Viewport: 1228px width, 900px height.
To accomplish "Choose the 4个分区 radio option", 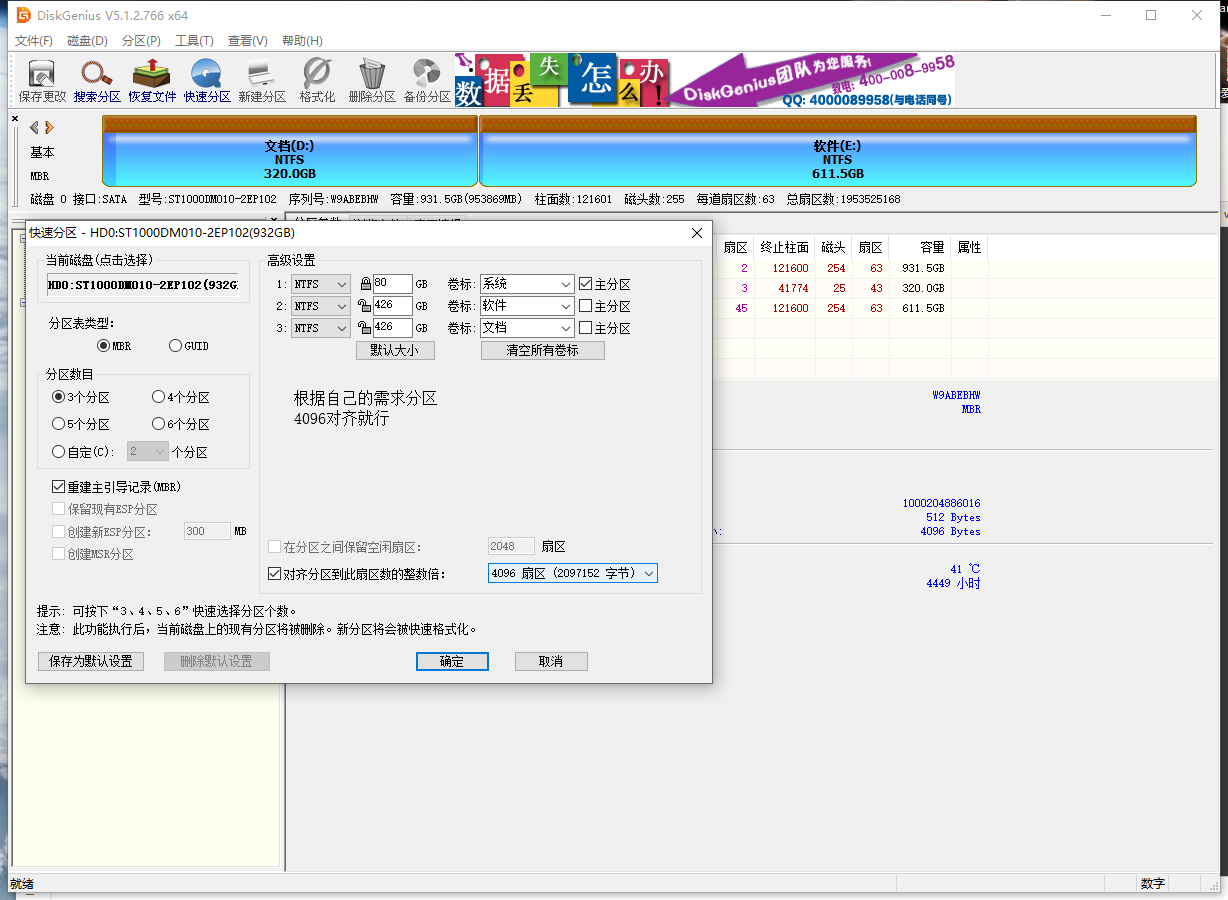I will pos(158,397).
